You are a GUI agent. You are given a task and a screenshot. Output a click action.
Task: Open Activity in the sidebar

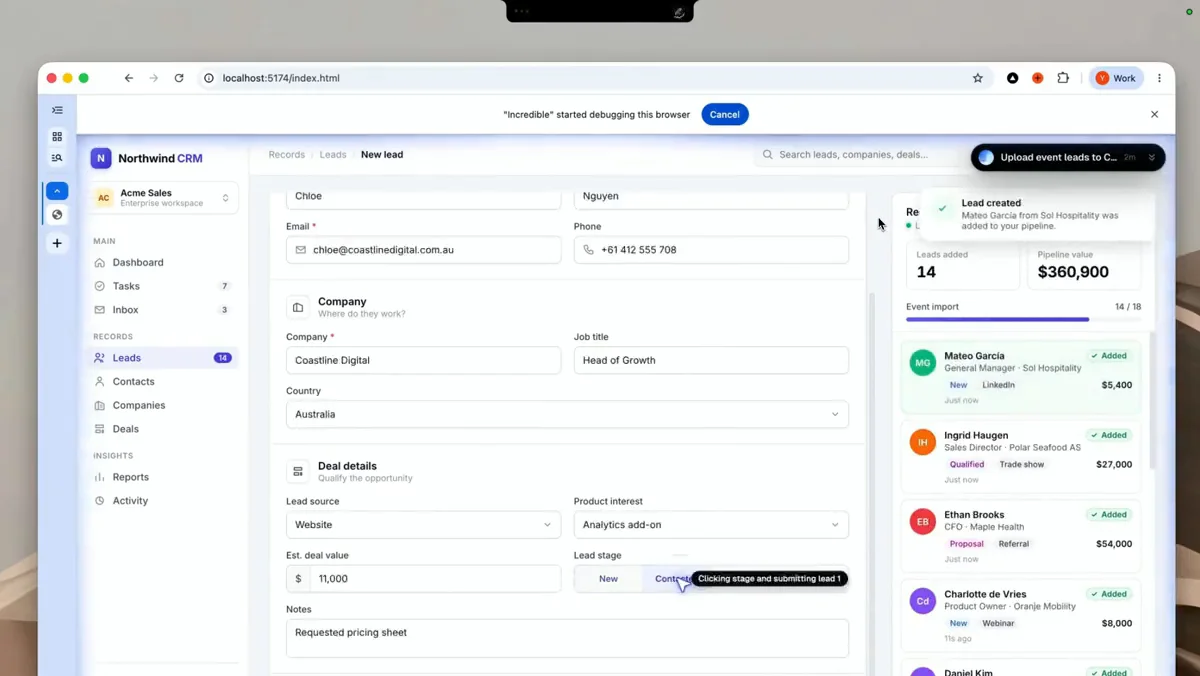point(164,501)
